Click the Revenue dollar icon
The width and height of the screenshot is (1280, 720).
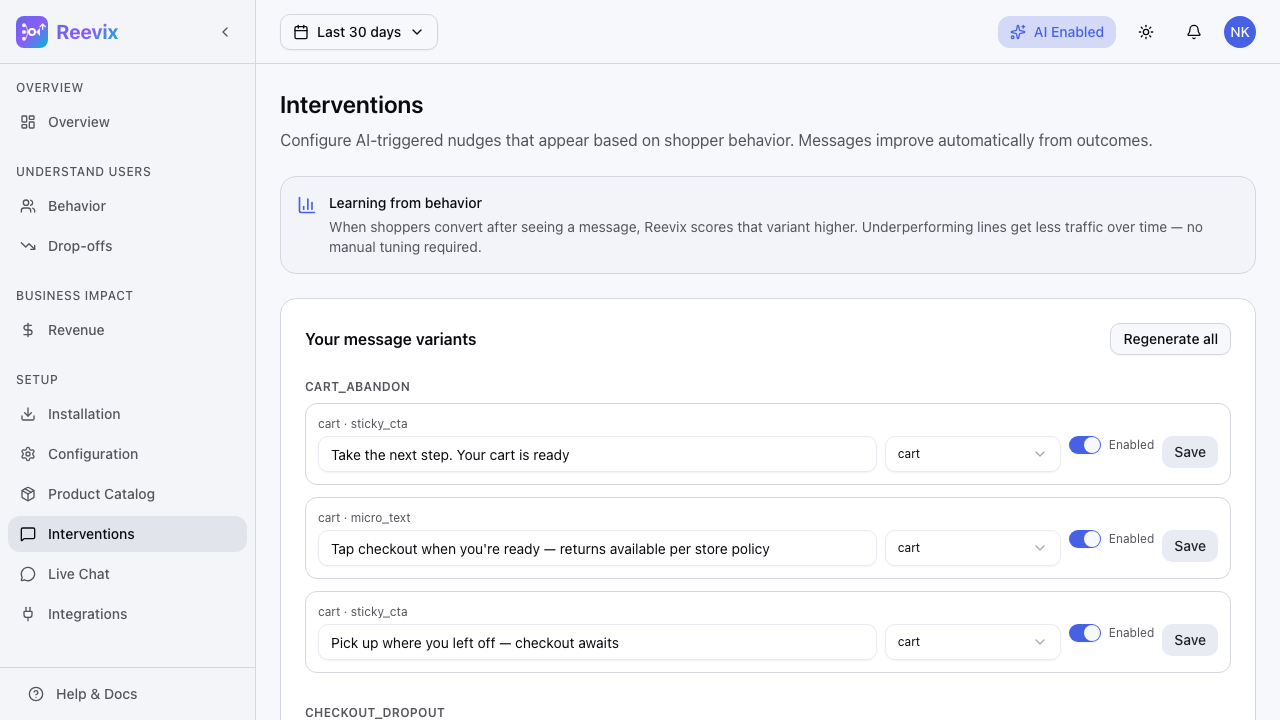coord(28,330)
